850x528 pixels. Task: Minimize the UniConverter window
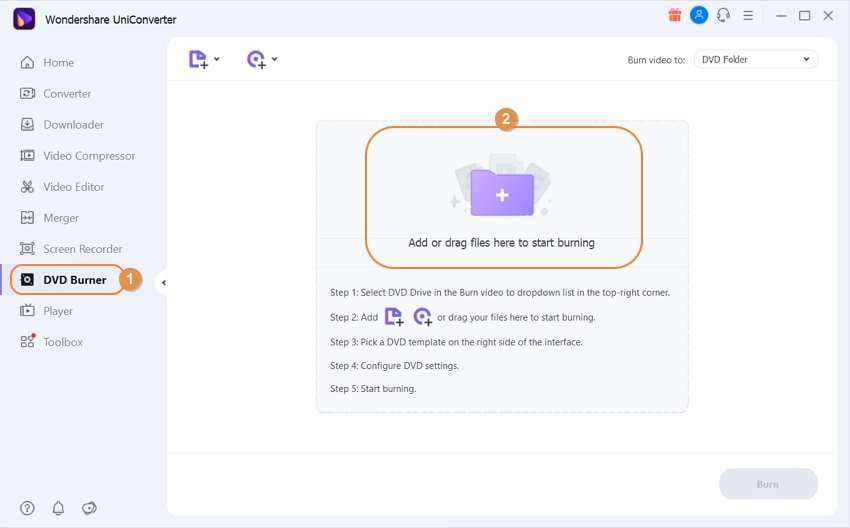tap(781, 16)
